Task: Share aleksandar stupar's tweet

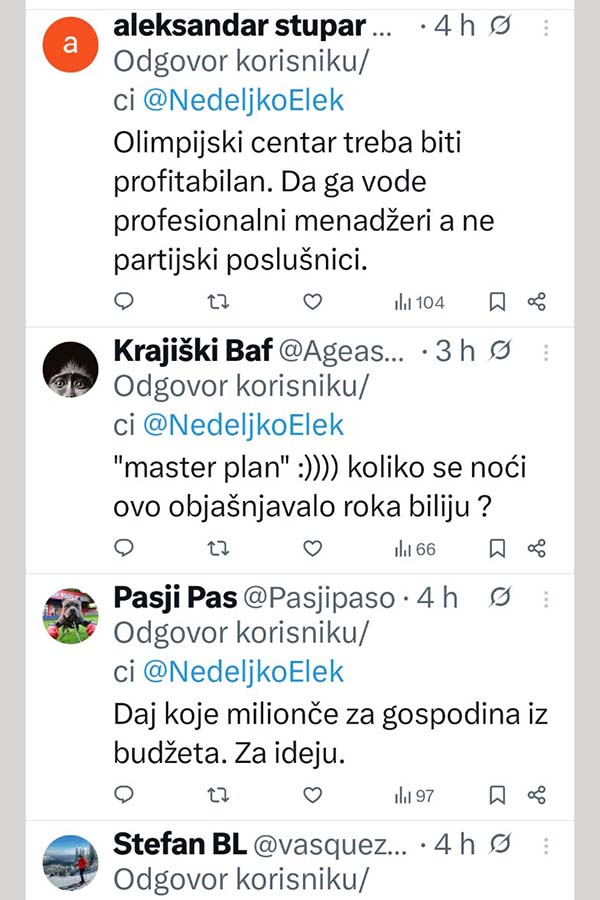Action: (537, 301)
